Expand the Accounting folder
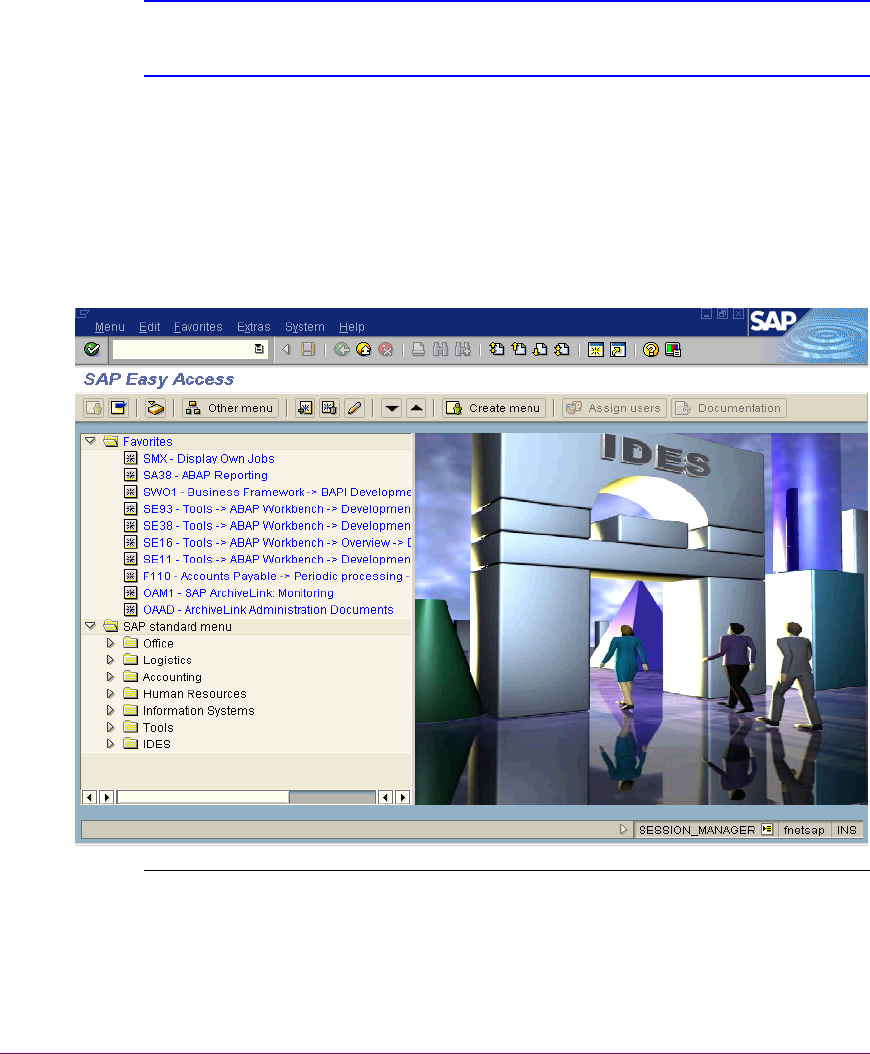The height and width of the screenshot is (1054, 870). pos(111,677)
